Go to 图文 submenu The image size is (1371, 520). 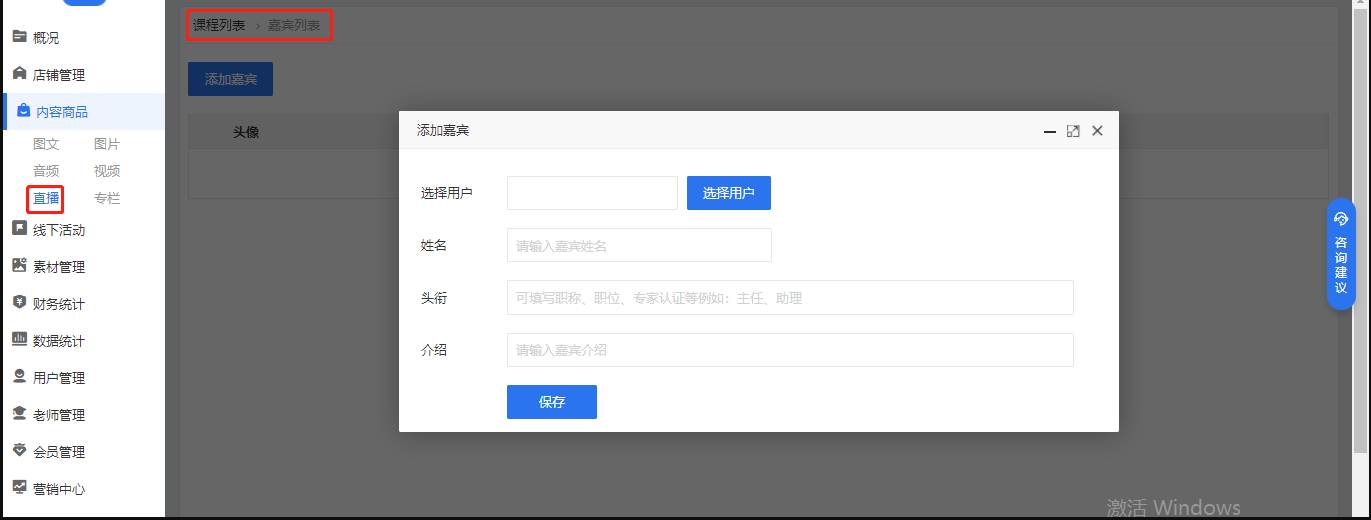coord(46,144)
